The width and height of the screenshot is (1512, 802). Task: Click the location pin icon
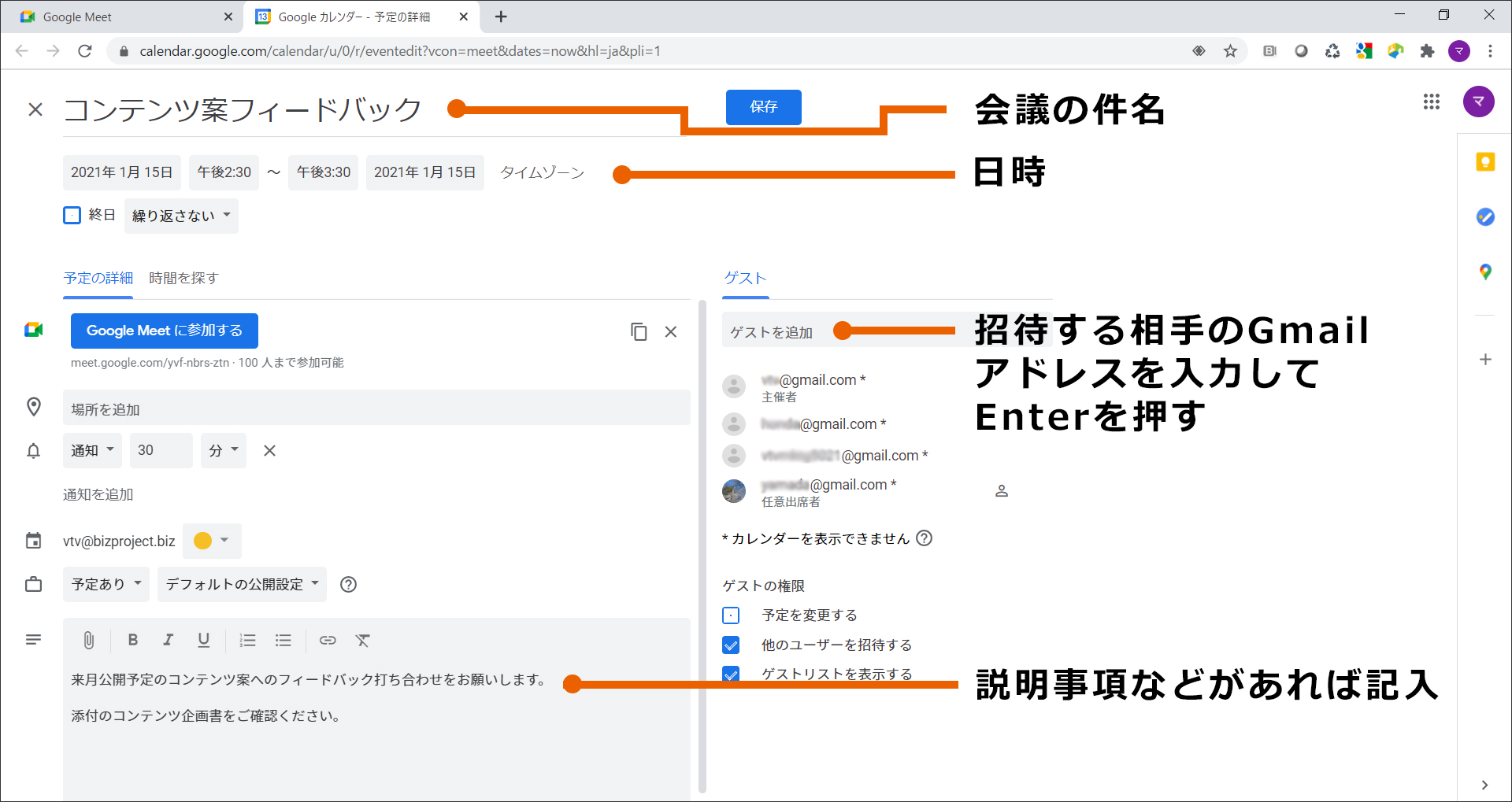(x=34, y=407)
